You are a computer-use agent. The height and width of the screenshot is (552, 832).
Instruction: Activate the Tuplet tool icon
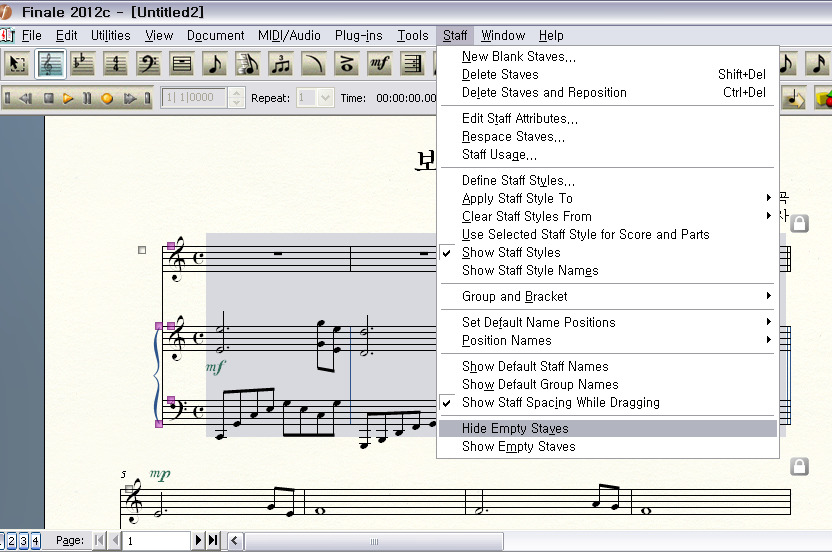pyautogui.click(x=281, y=64)
